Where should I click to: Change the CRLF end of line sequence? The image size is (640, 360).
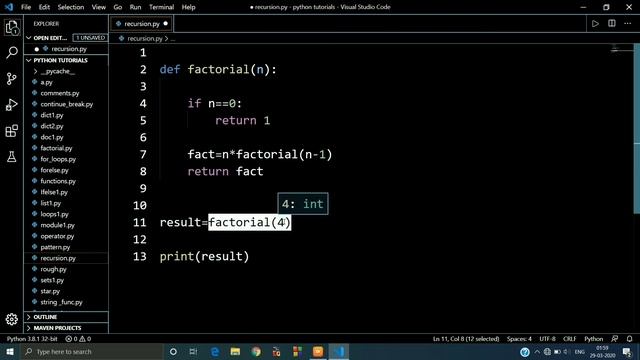[569, 339]
